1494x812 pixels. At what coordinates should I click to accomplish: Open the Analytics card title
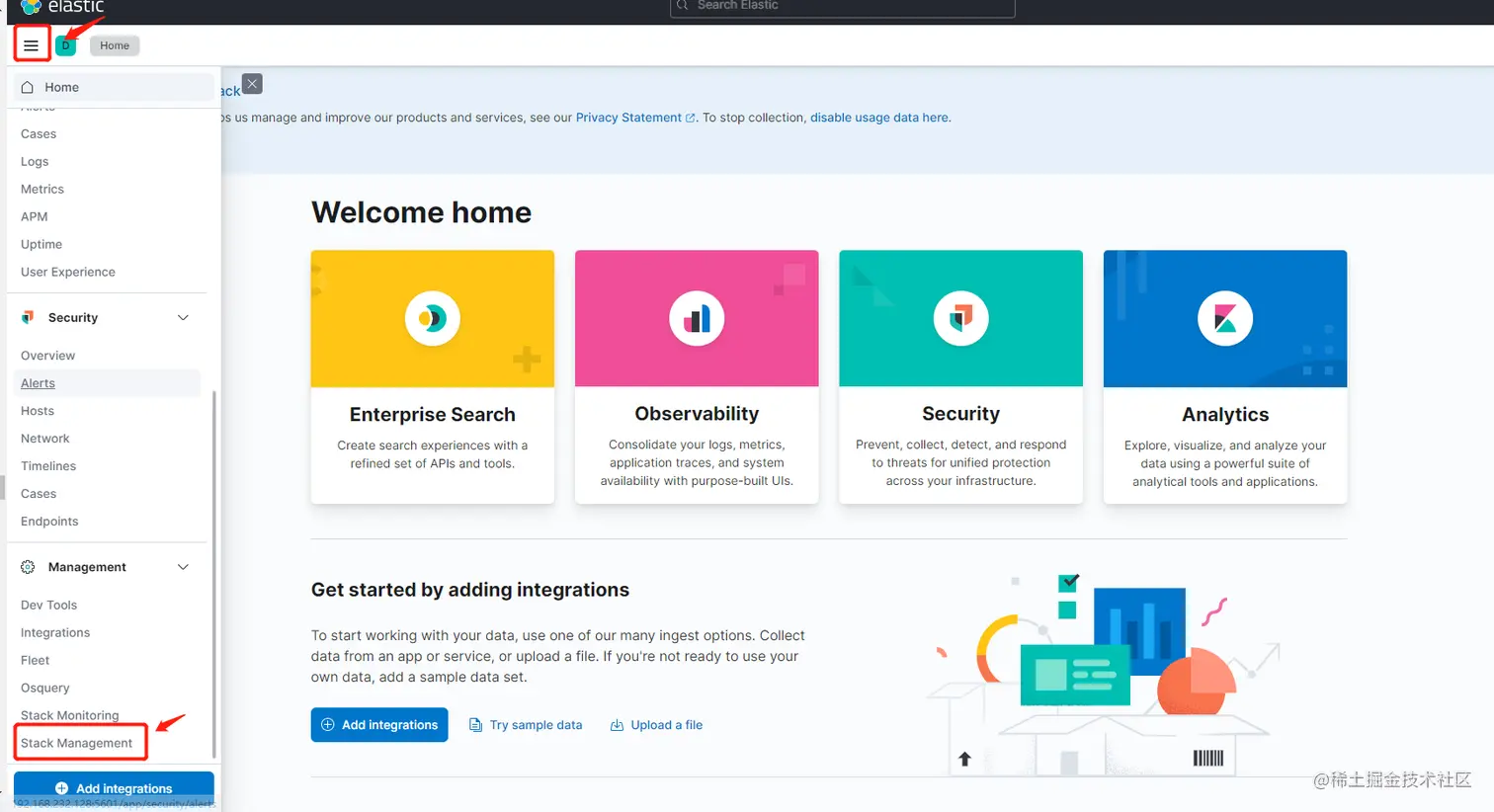click(x=1225, y=415)
